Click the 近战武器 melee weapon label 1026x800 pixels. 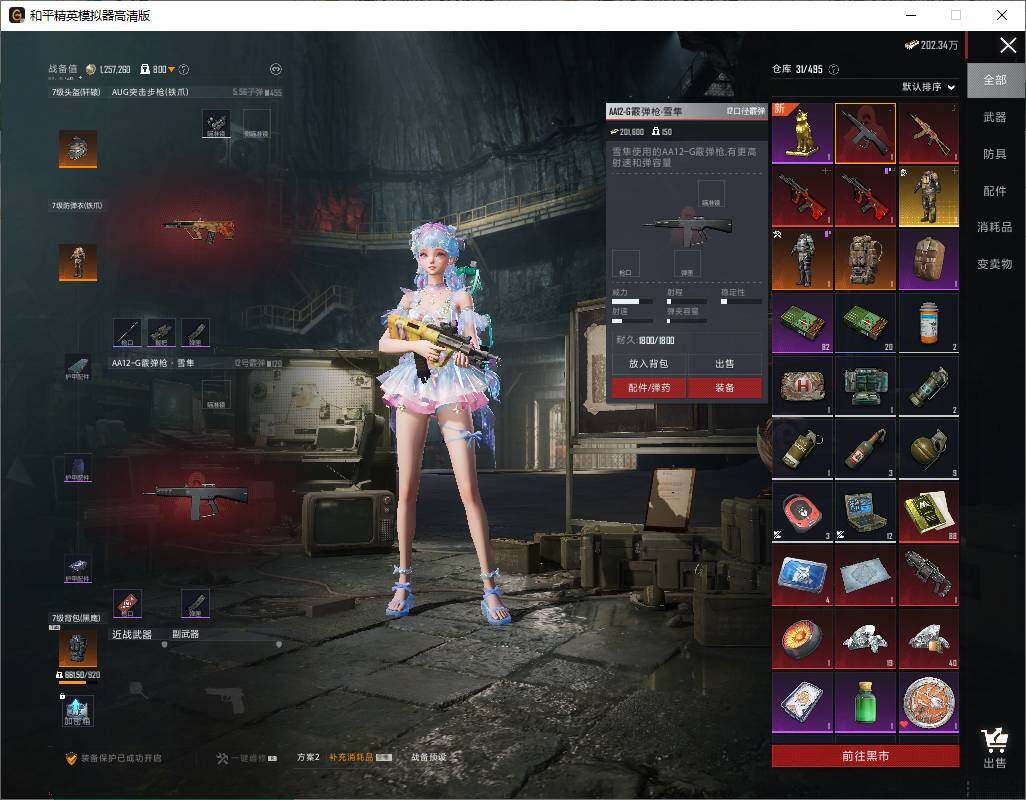[132, 635]
